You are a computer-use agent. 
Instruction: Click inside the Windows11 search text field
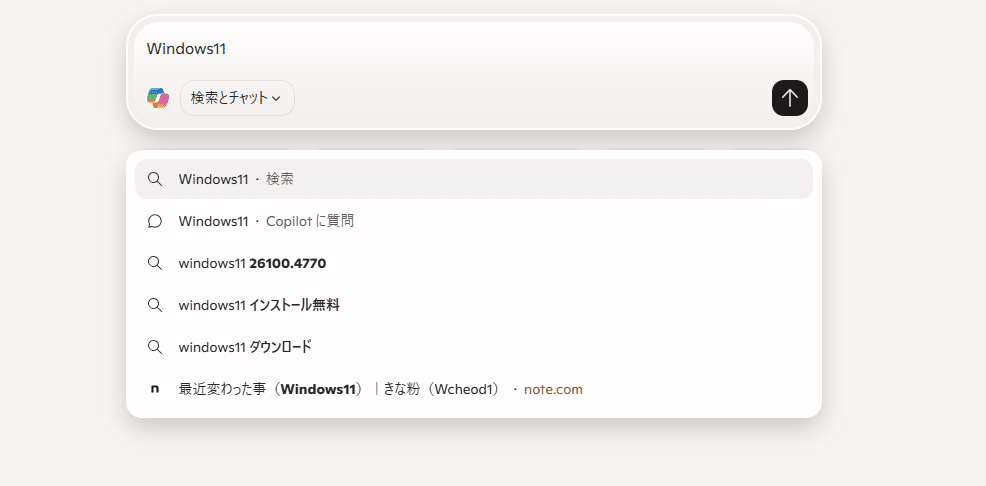click(x=474, y=49)
